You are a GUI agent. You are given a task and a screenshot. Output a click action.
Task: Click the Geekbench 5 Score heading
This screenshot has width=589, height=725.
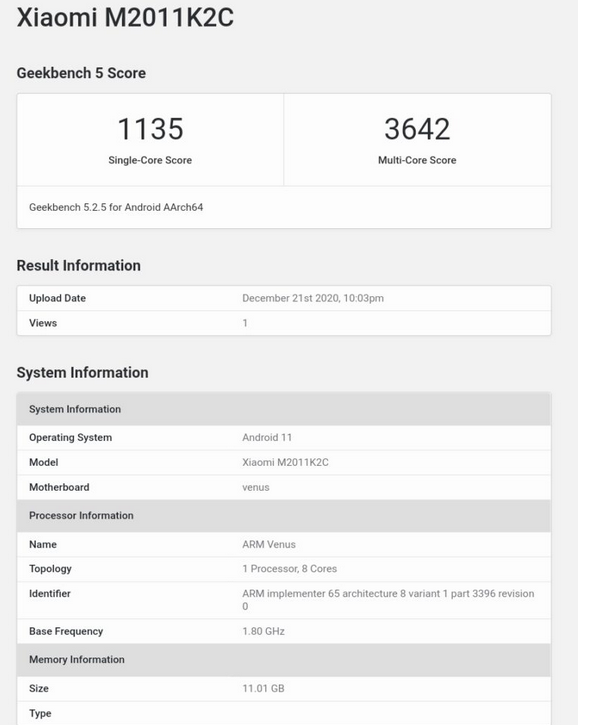click(81, 73)
